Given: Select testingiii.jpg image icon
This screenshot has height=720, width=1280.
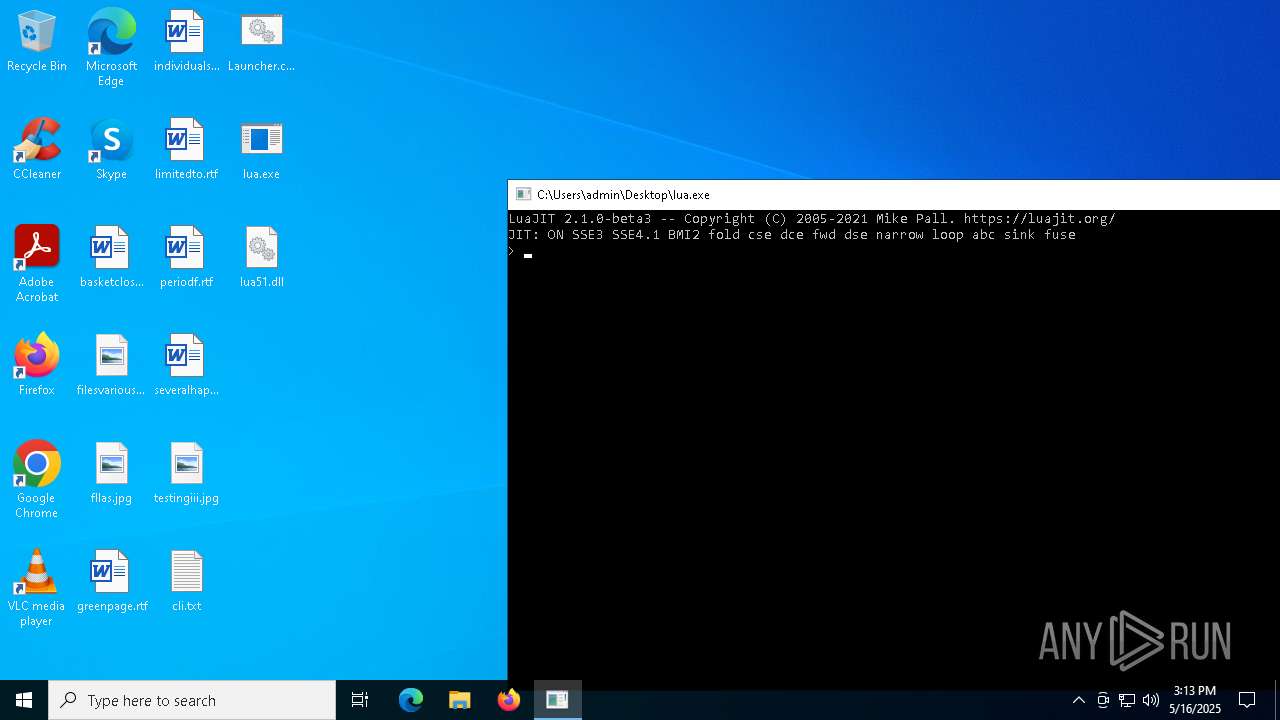Looking at the screenshot, I should click(186, 474).
